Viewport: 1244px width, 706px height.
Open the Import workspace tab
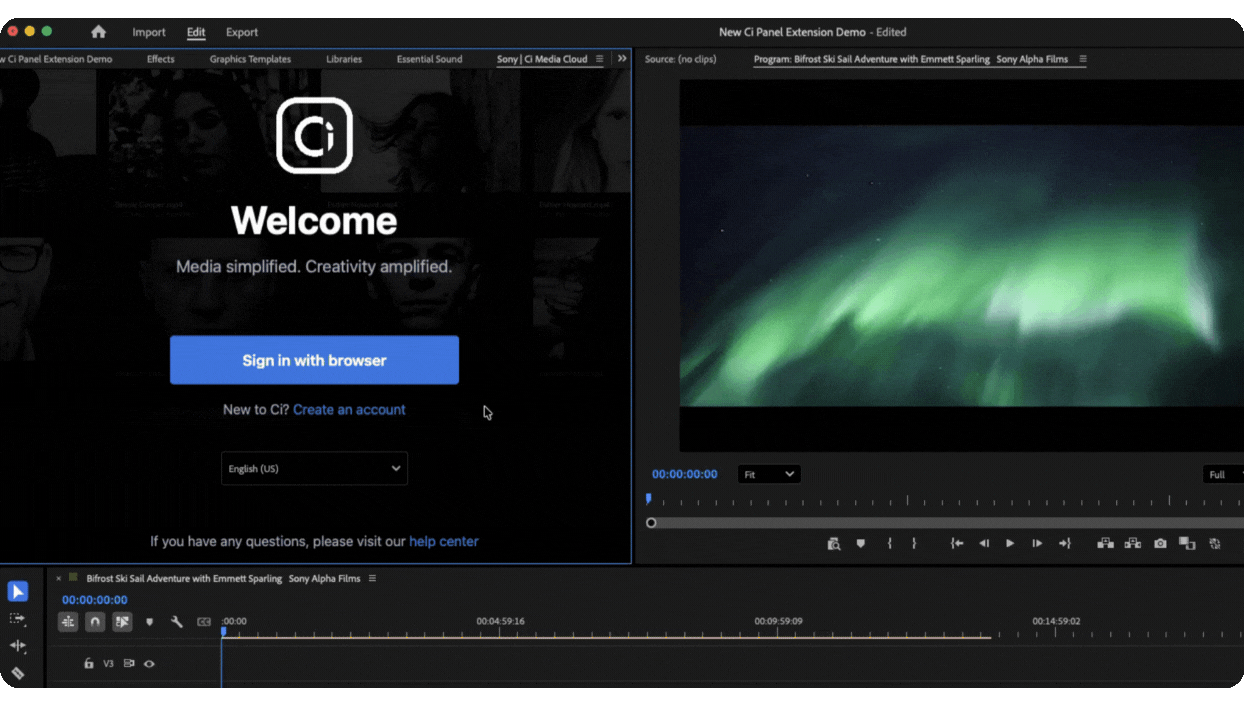pyautogui.click(x=149, y=32)
